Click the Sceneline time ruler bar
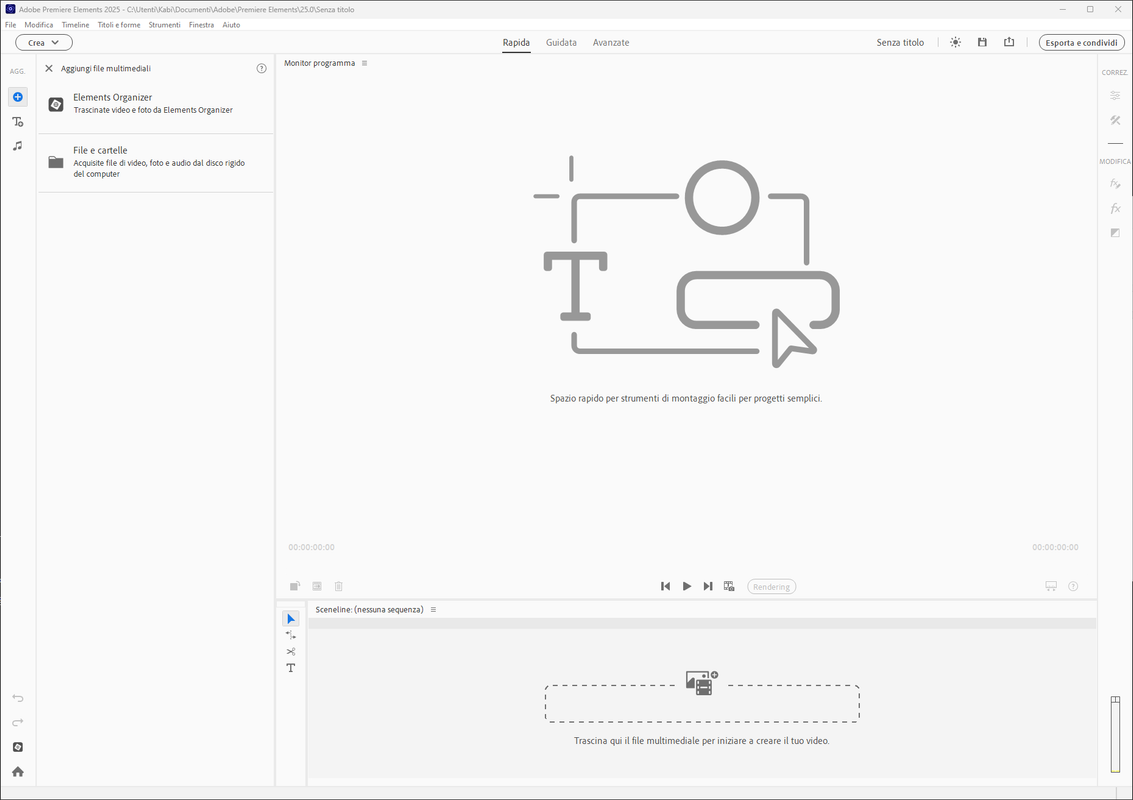1133x800 pixels. (702, 623)
